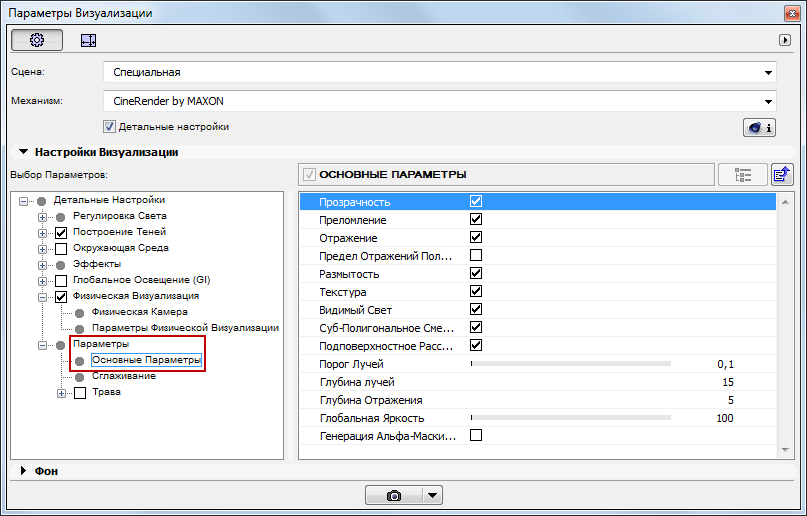Toggle the Детальные настройки checkbox
807x516 pixels.
point(109,127)
